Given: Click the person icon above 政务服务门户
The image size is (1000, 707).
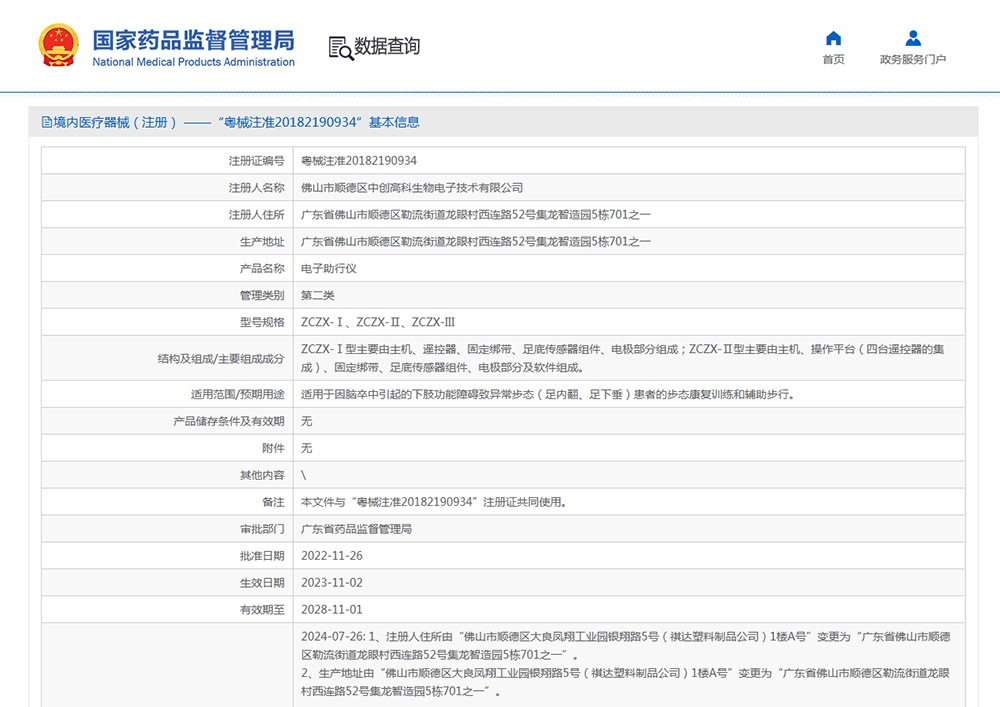Looking at the screenshot, I should pyautogui.click(x=913, y=36).
